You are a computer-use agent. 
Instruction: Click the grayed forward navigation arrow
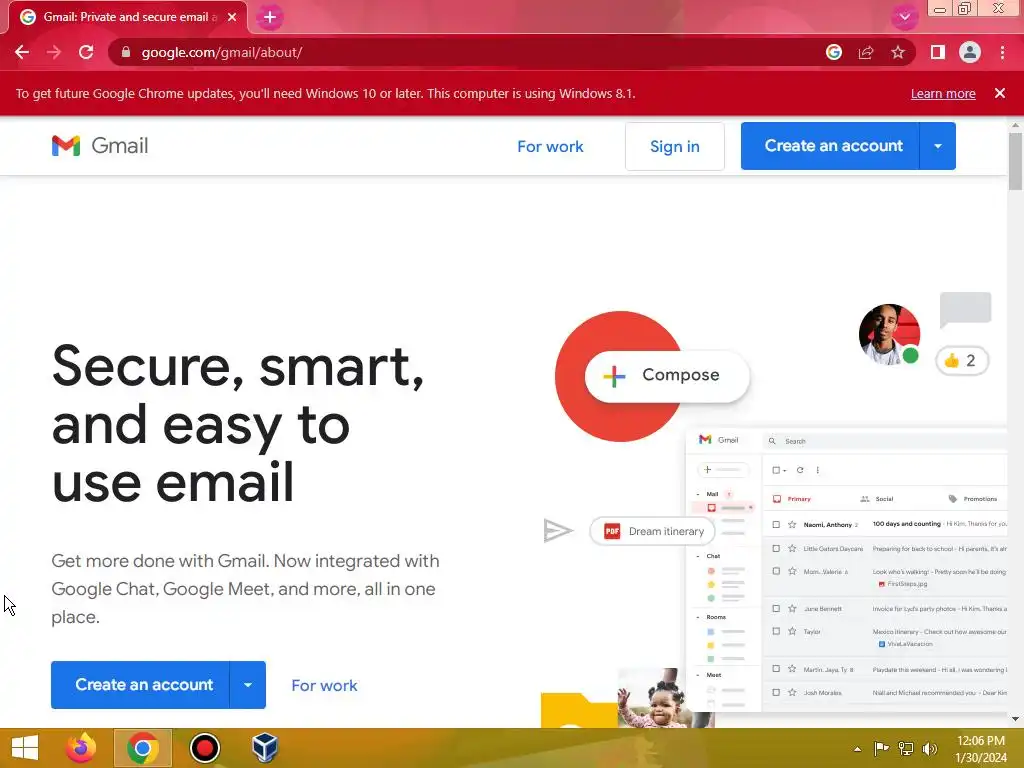(54, 52)
